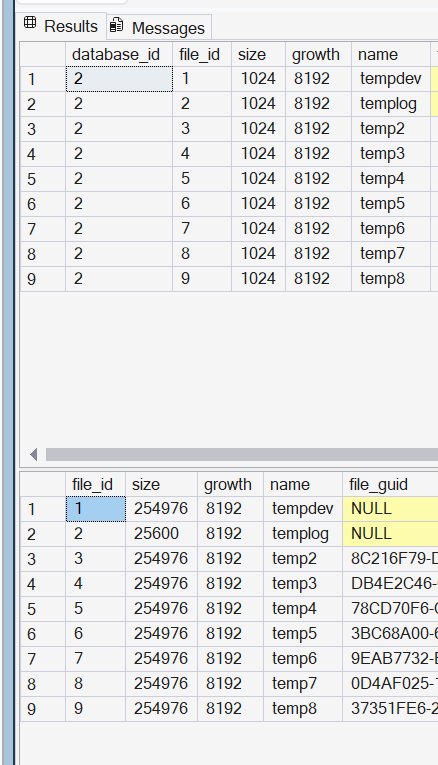This screenshot has width=438, height=765.
Task: Click the Messages tab document icon
Action: [116, 25]
